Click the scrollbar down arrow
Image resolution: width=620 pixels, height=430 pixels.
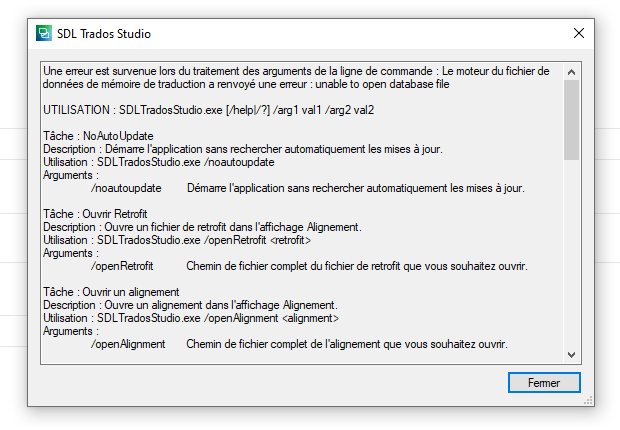click(571, 354)
